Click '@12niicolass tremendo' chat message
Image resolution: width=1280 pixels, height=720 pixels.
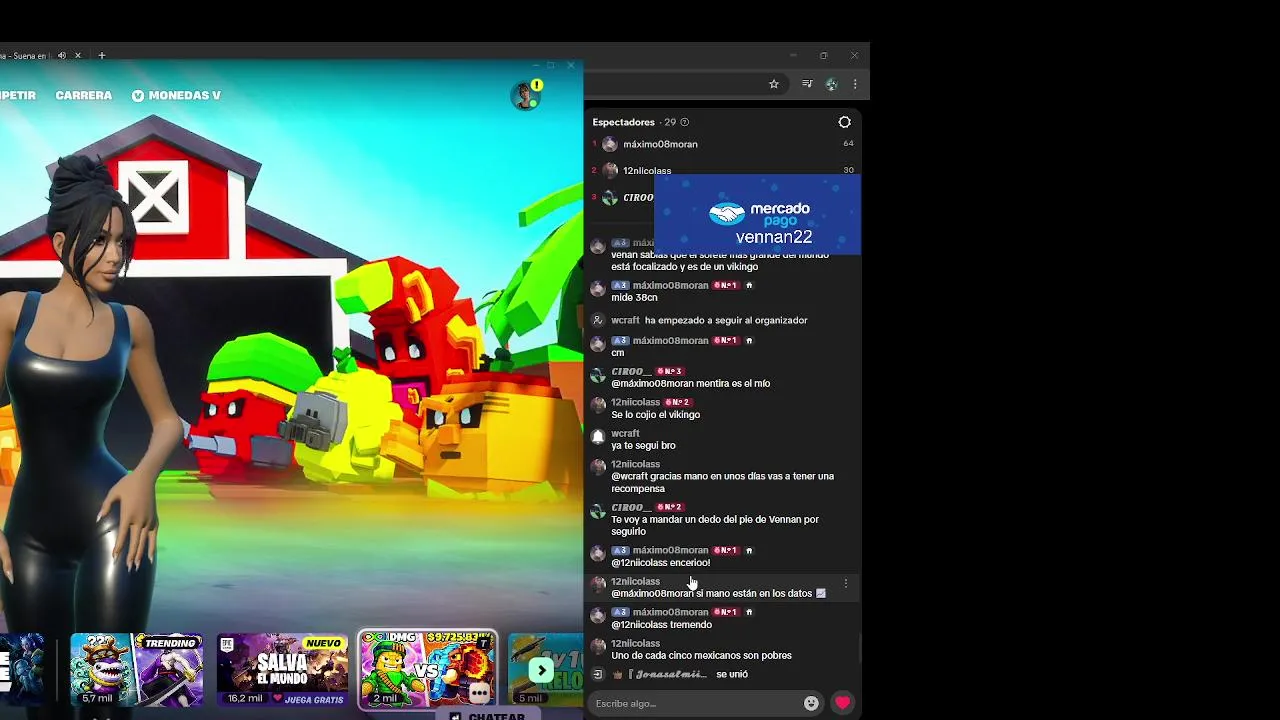tap(661, 625)
